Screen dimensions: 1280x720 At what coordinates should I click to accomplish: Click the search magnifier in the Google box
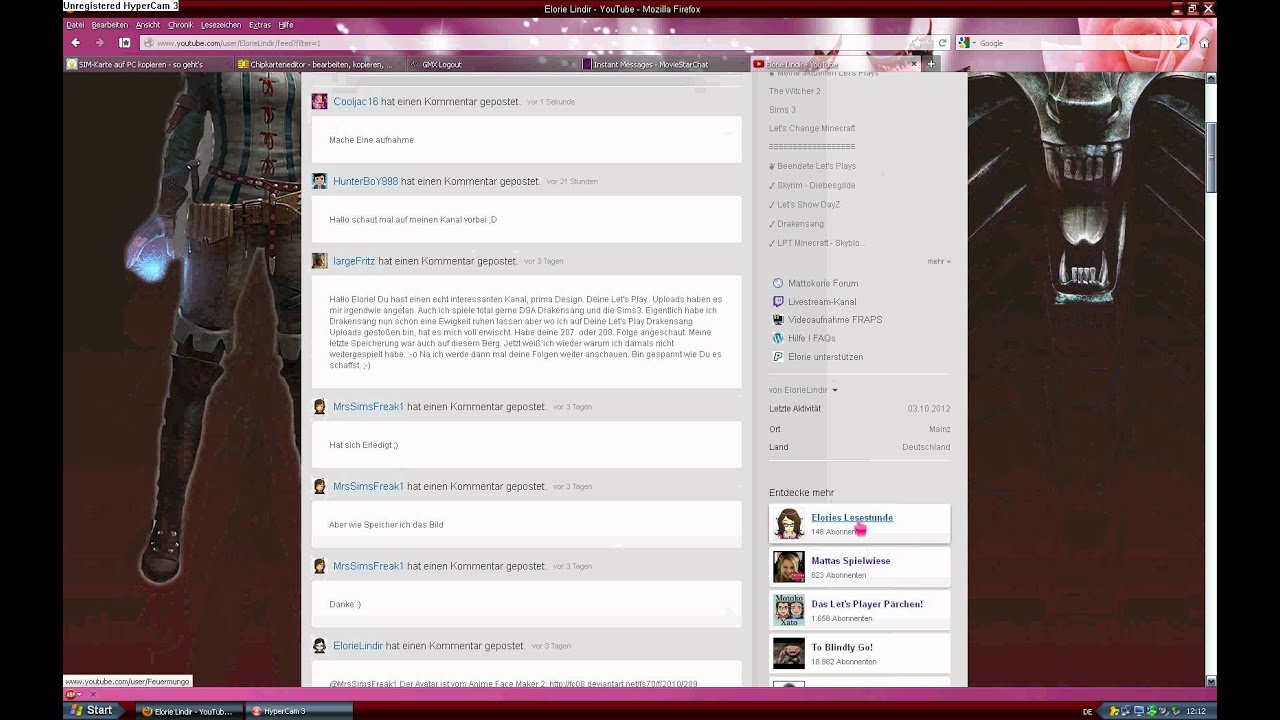[x=1181, y=43]
